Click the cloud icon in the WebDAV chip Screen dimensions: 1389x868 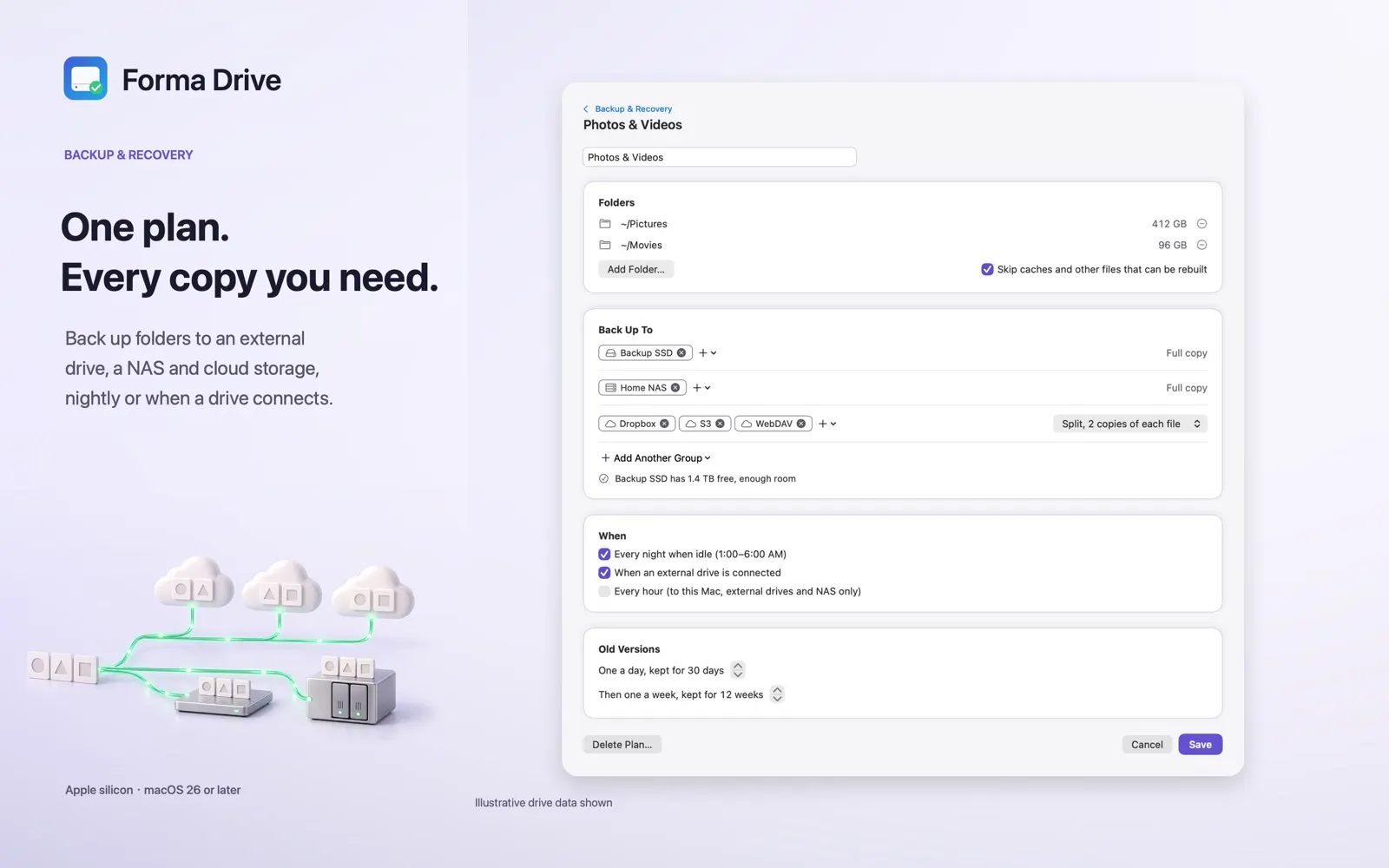pos(747,424)
